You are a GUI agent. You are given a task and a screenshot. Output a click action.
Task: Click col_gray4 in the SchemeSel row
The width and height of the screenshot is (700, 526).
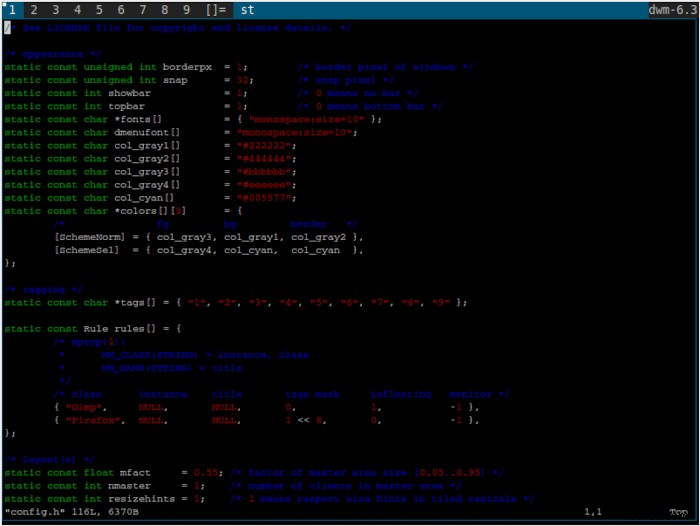184,250
